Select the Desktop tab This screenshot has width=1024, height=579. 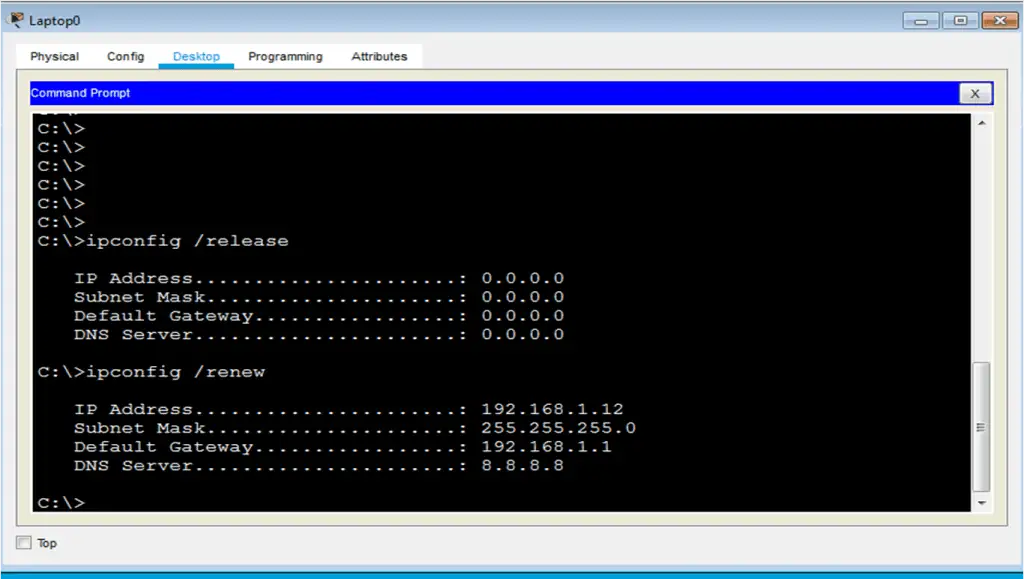(x=196, y=57)
